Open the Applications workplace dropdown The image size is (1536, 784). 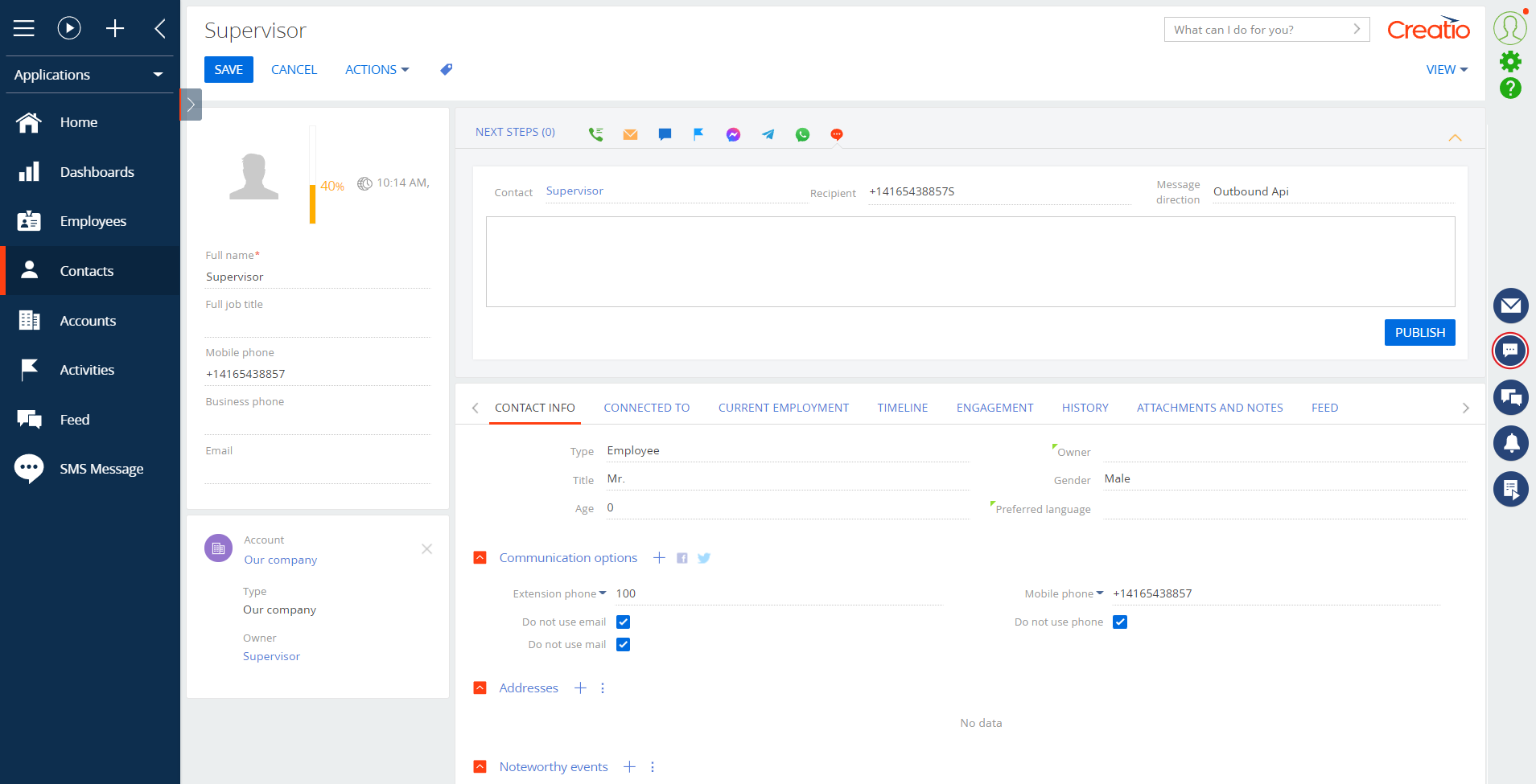89,75
